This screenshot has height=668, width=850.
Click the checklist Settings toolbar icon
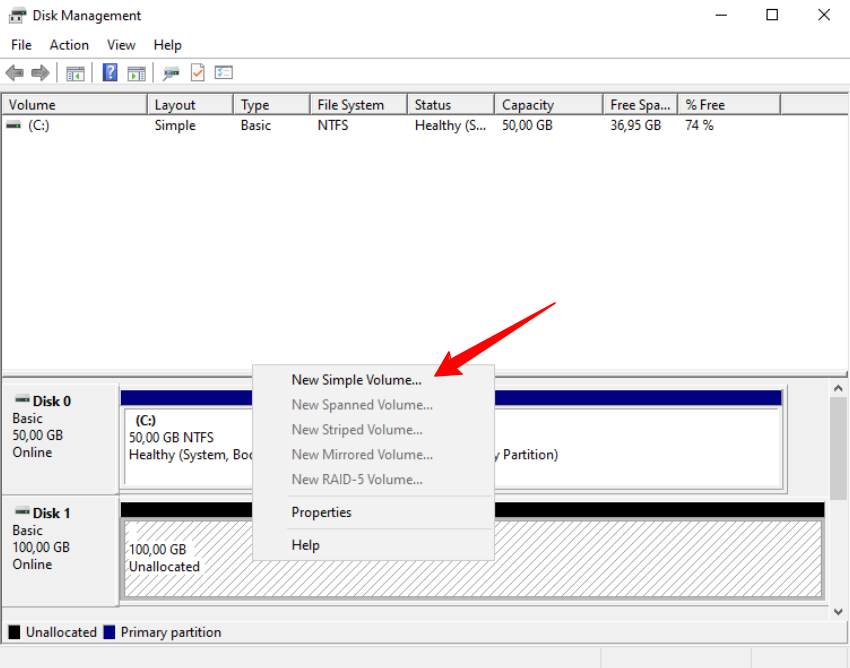tap(224, 73)
